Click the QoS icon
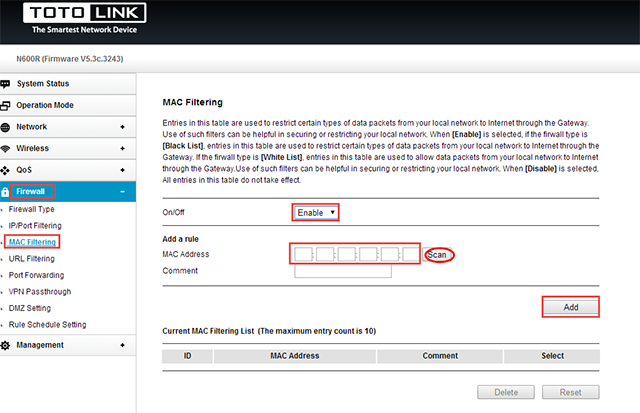This screenshot has width=640, height=413. tap(5, 170)
